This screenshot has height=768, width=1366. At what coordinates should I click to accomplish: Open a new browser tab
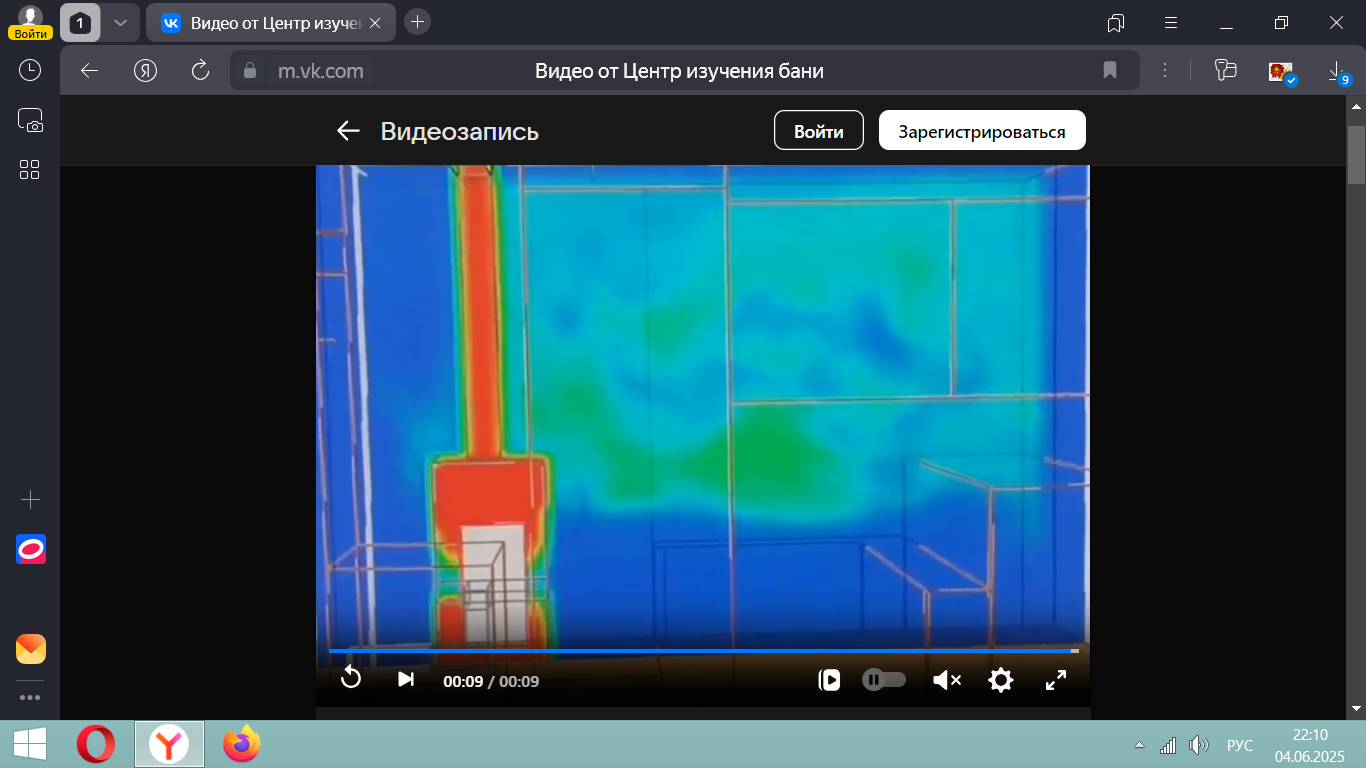[x=417, y=22]
